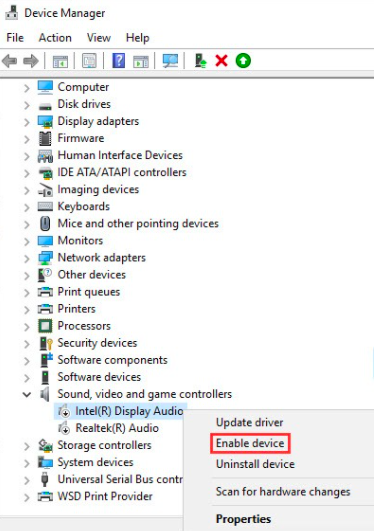Click the Imaging devices camera icon
374x531 pixels.
click(45, 190)
